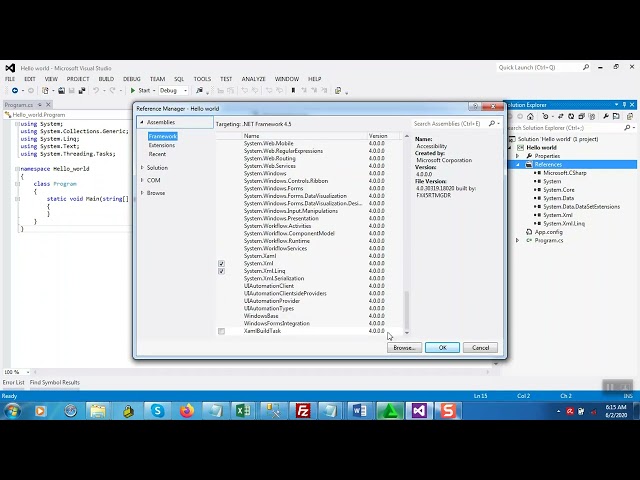Click the Browse... button in Reference Manager
This screenshot has width=640, height=480.
click(404, 347)
